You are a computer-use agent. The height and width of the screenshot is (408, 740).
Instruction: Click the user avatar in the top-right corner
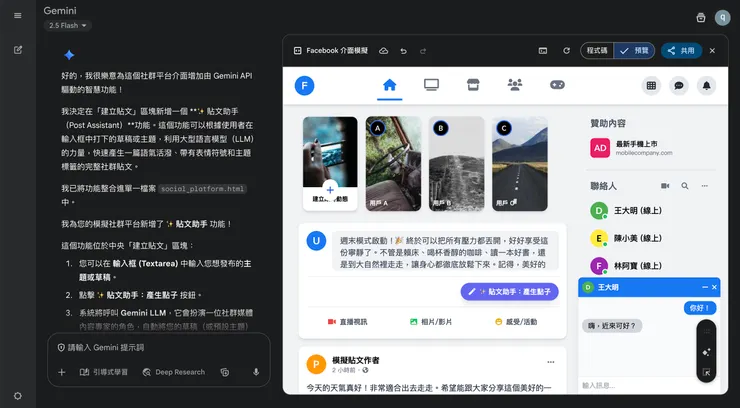(722, 17)
